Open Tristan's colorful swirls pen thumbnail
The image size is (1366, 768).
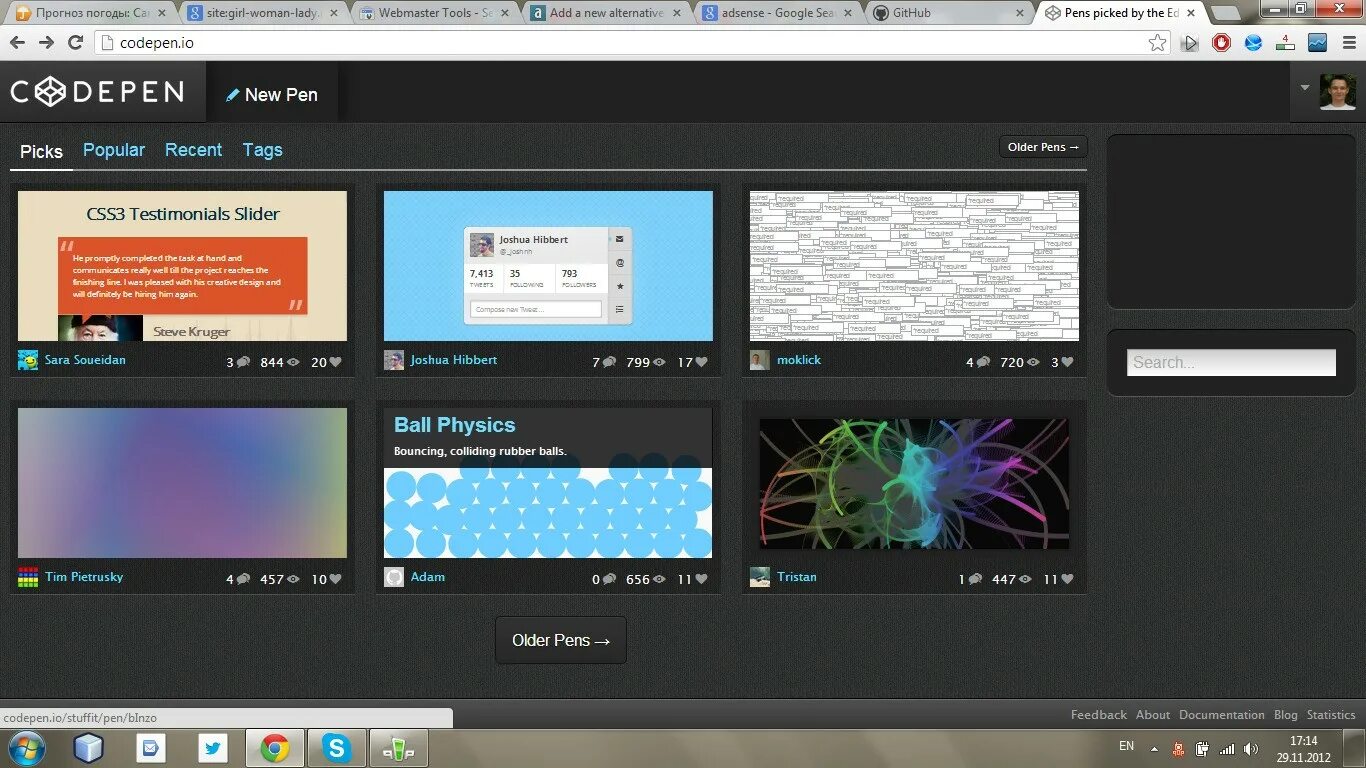[x=914, y=483]
